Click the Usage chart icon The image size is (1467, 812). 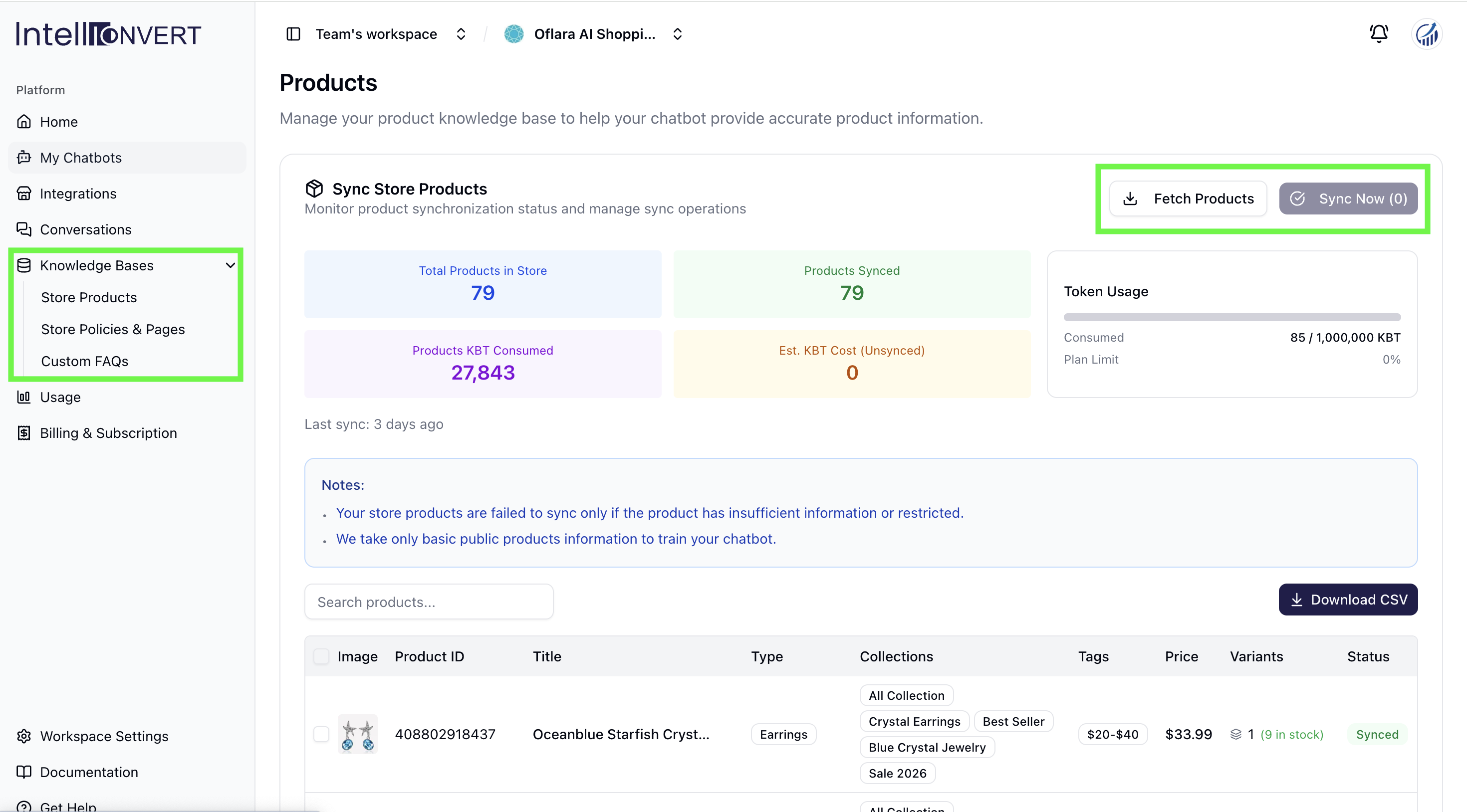pos(24,397)
